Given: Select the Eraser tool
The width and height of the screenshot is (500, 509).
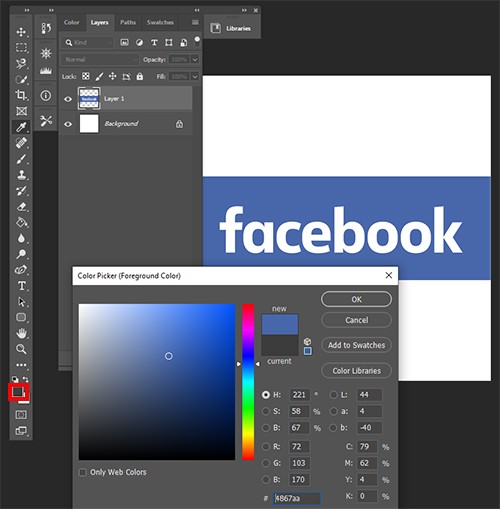Looking at the screenshot, I should (x=21, y=207).
